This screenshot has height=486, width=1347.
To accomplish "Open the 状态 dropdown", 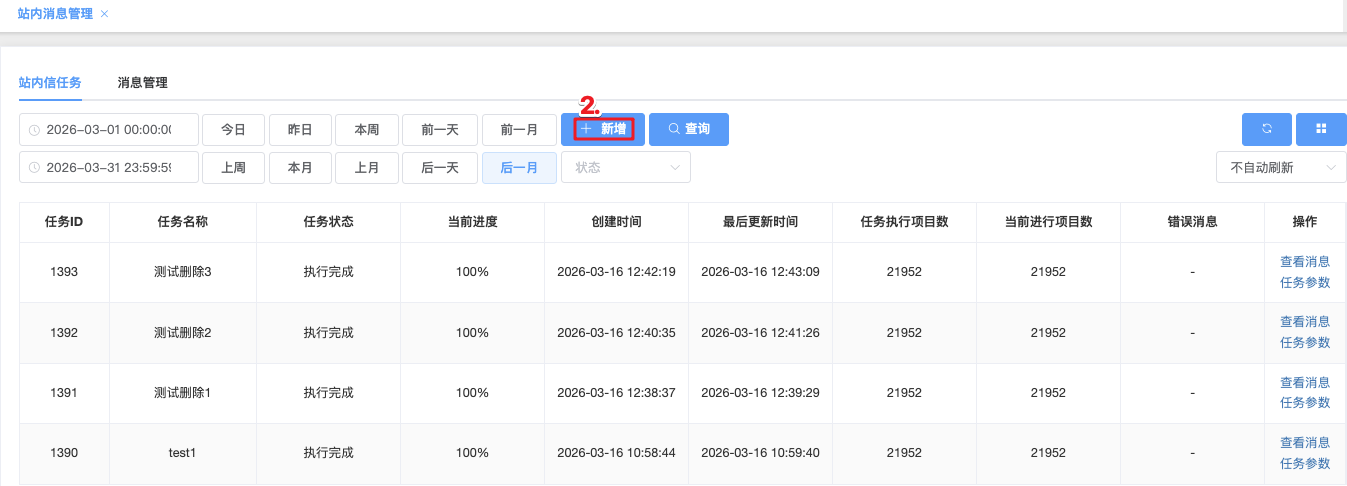I will [x=626, y=168].
